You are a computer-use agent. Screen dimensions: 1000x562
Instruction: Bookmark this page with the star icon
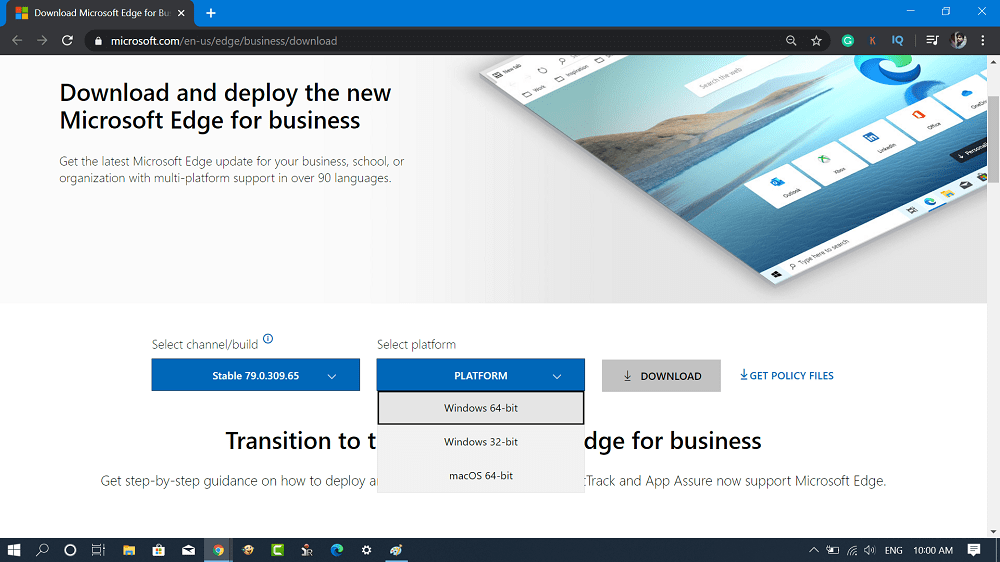(816, 41)
